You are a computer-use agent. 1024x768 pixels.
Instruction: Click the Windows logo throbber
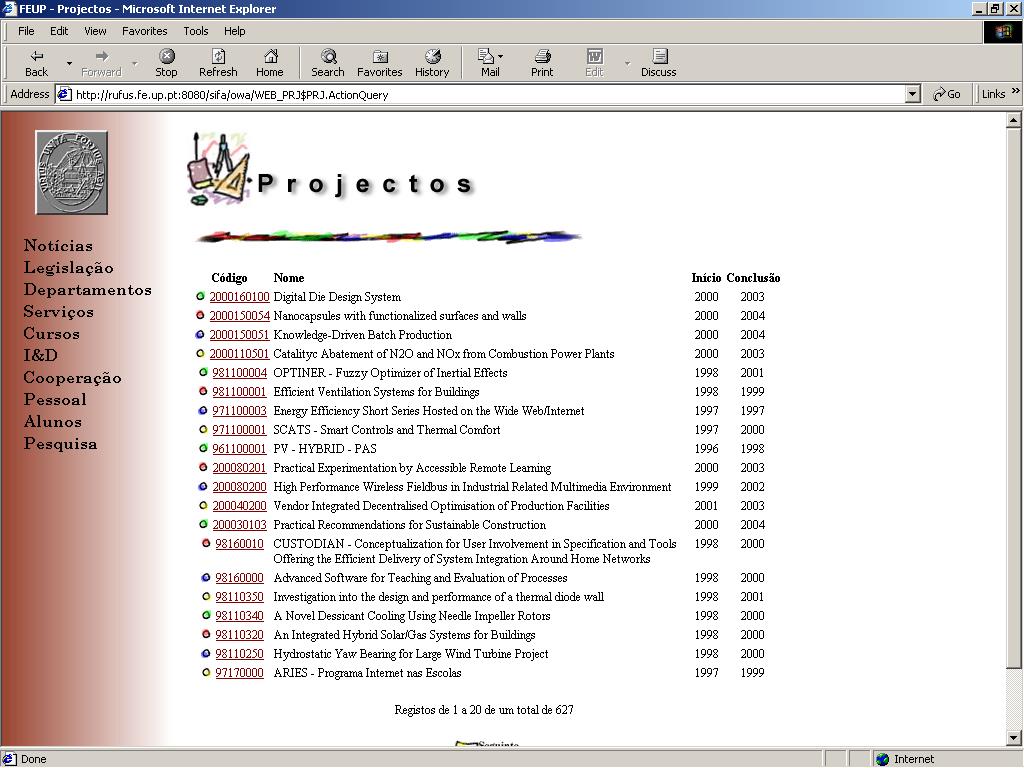[x=1002, y=32]
